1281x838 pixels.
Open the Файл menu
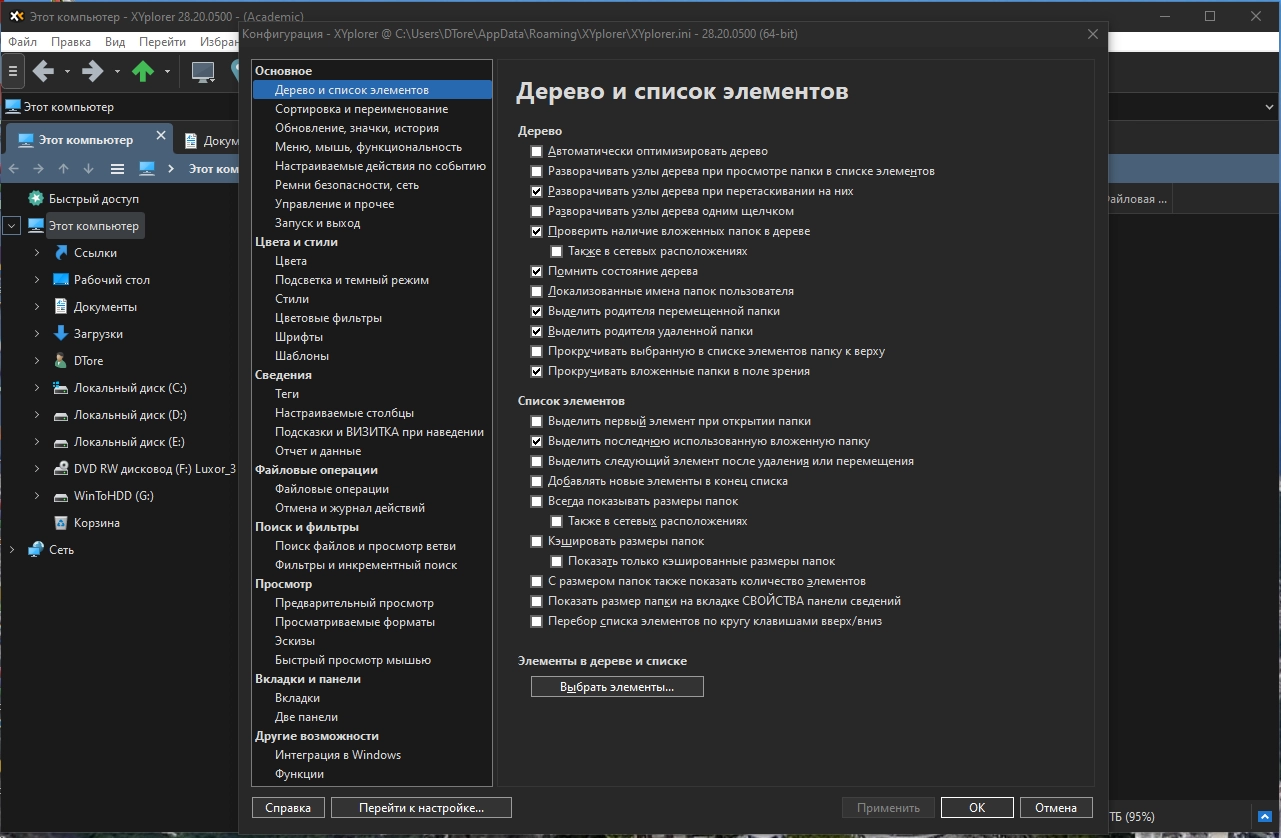click(x=22, y=42)
